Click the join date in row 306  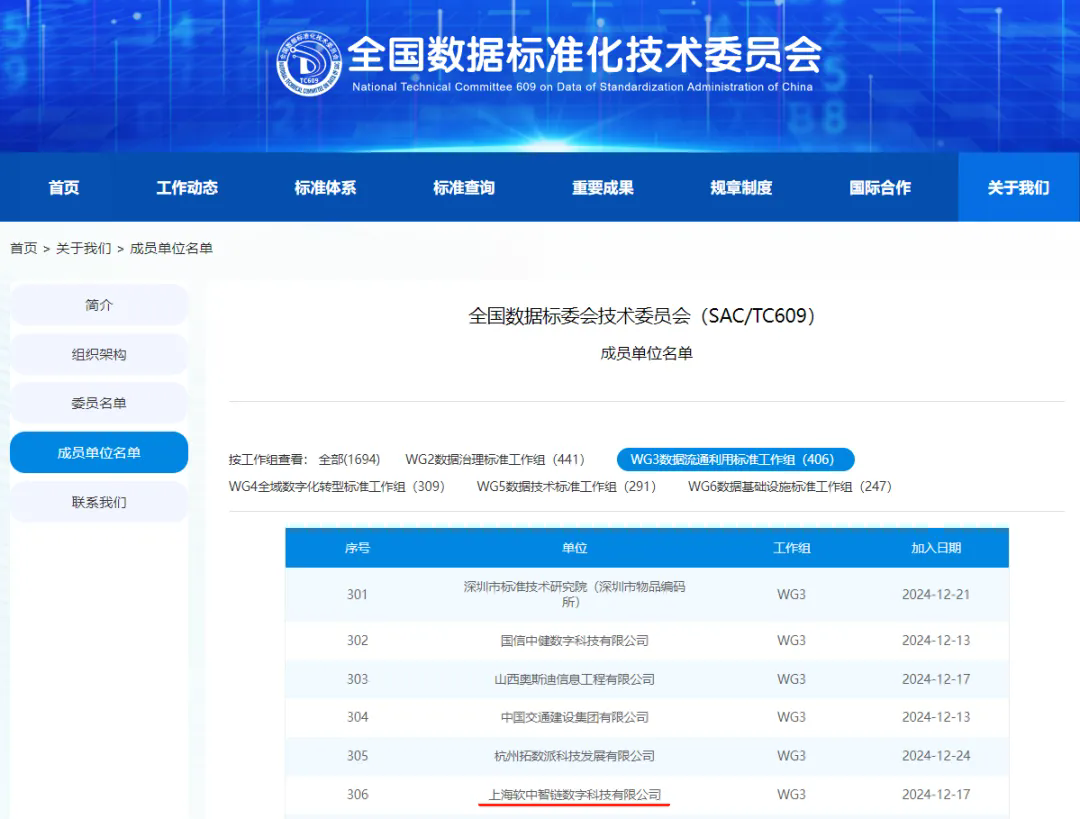coord(936,794)
